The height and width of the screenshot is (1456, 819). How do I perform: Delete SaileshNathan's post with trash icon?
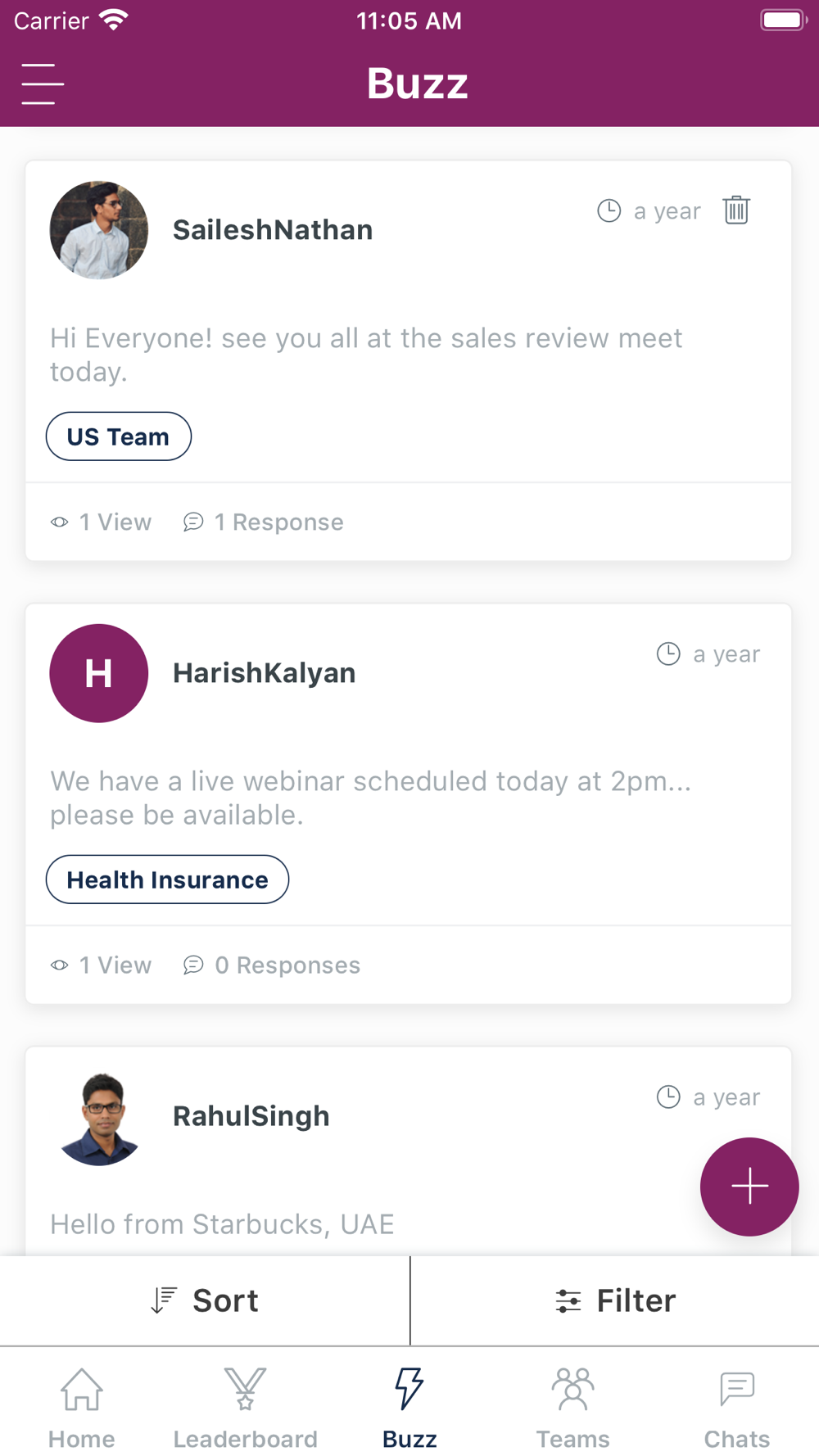tap(736, 210)
